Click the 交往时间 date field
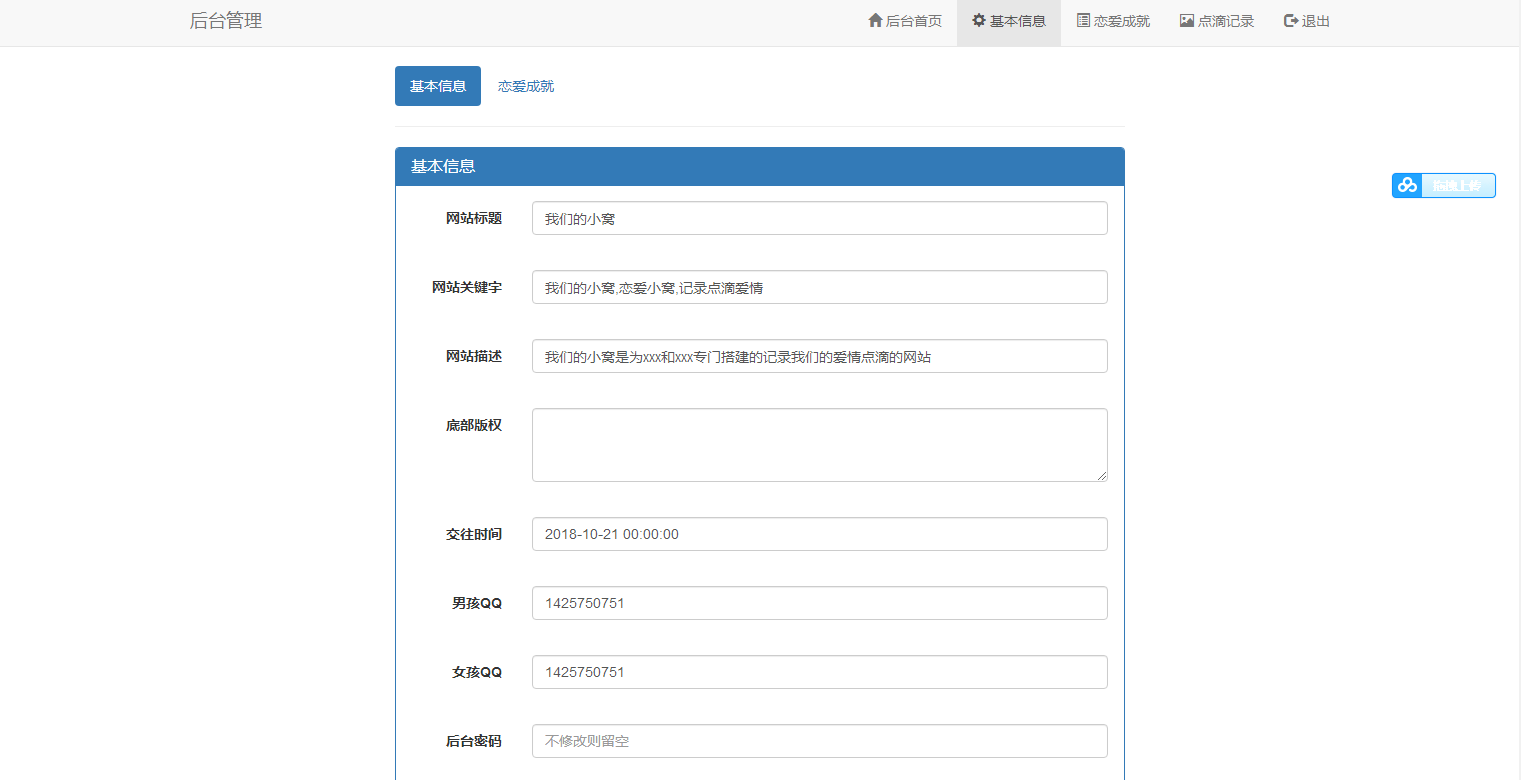 click(x=820, y=534)
